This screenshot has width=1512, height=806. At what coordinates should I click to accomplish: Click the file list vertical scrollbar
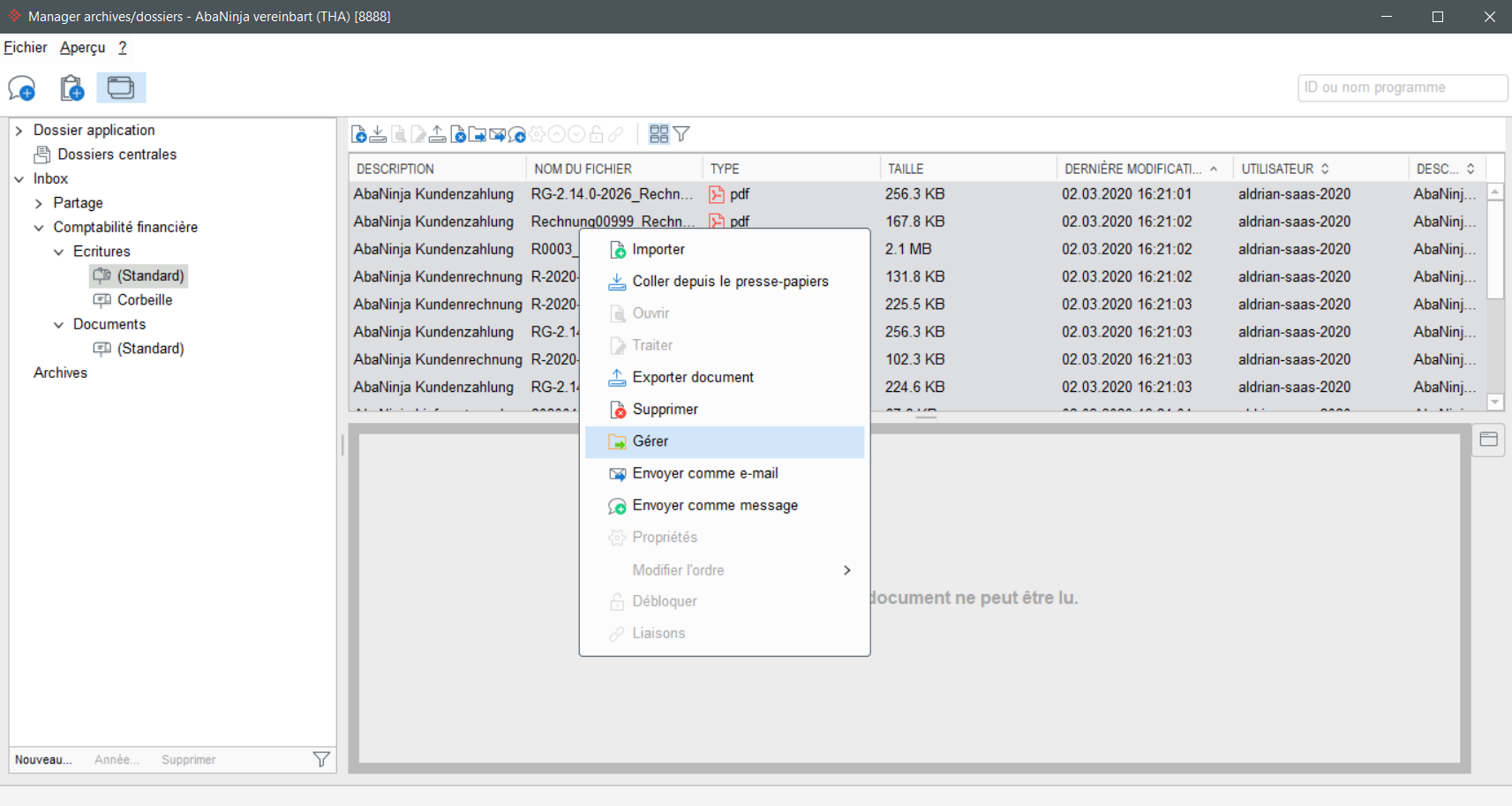click(x=1495, y=297)
